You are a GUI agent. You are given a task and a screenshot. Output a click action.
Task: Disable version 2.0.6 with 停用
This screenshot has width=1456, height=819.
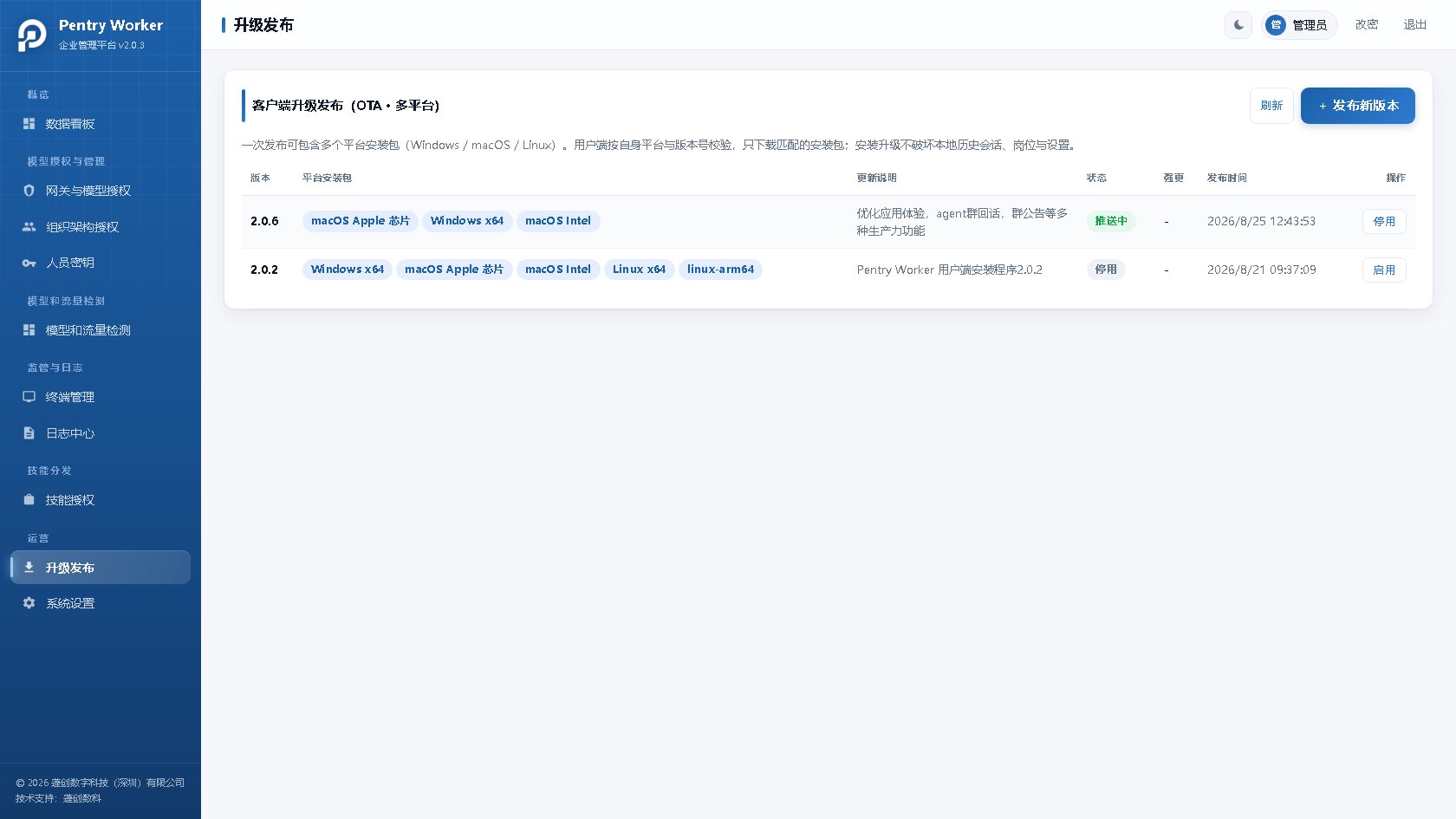[1384, 221]
